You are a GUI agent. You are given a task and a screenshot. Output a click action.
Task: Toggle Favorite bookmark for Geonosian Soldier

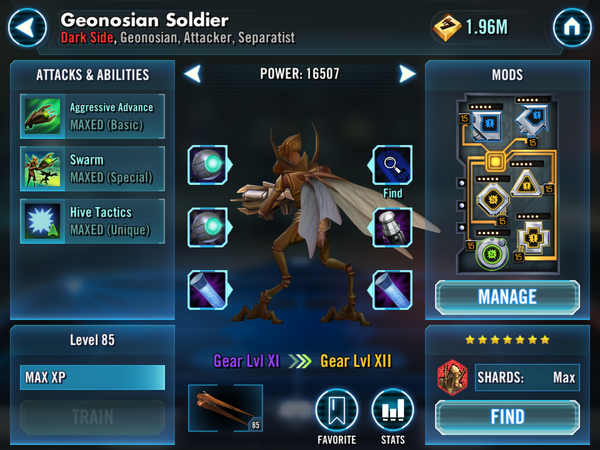click(337, 410)
